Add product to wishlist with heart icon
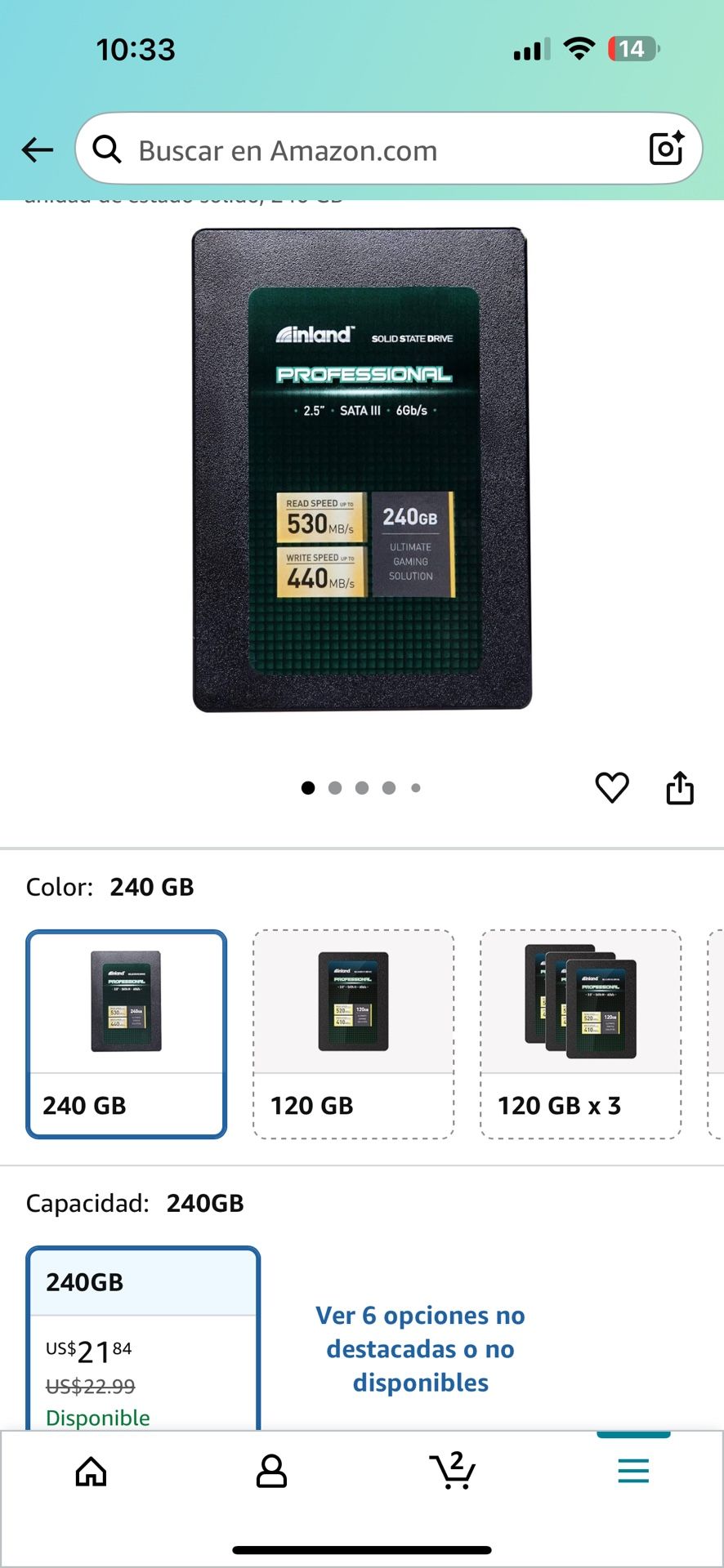724x1568 pixels. pos(612,788)
